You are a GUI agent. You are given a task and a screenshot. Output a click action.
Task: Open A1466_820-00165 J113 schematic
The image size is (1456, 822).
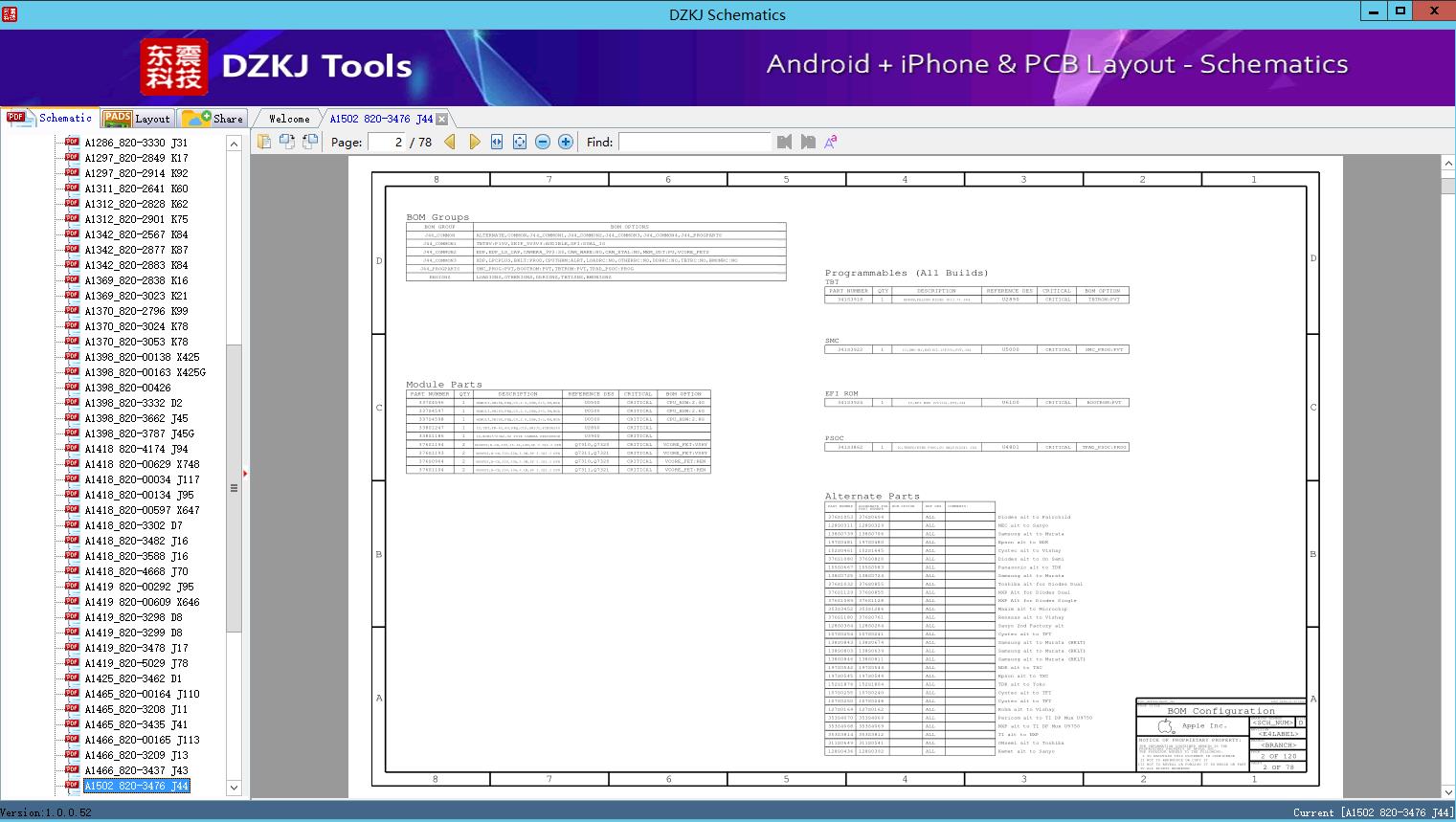tap(142, 740)
